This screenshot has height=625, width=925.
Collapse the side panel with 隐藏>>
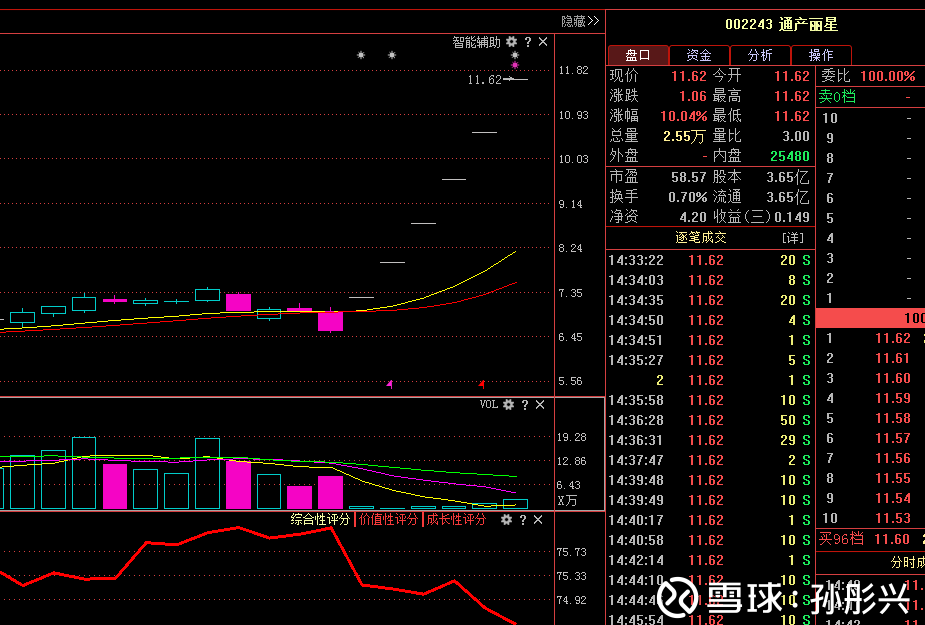[x=579, y=21]
